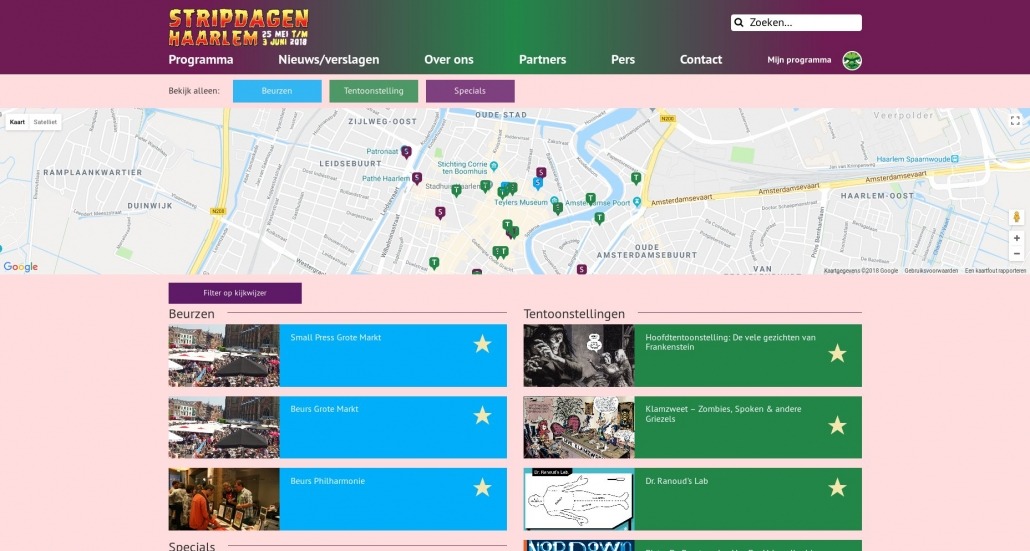Open Mijn programma link
Screen dimensions: 1030x551
[x=799, y=60]
